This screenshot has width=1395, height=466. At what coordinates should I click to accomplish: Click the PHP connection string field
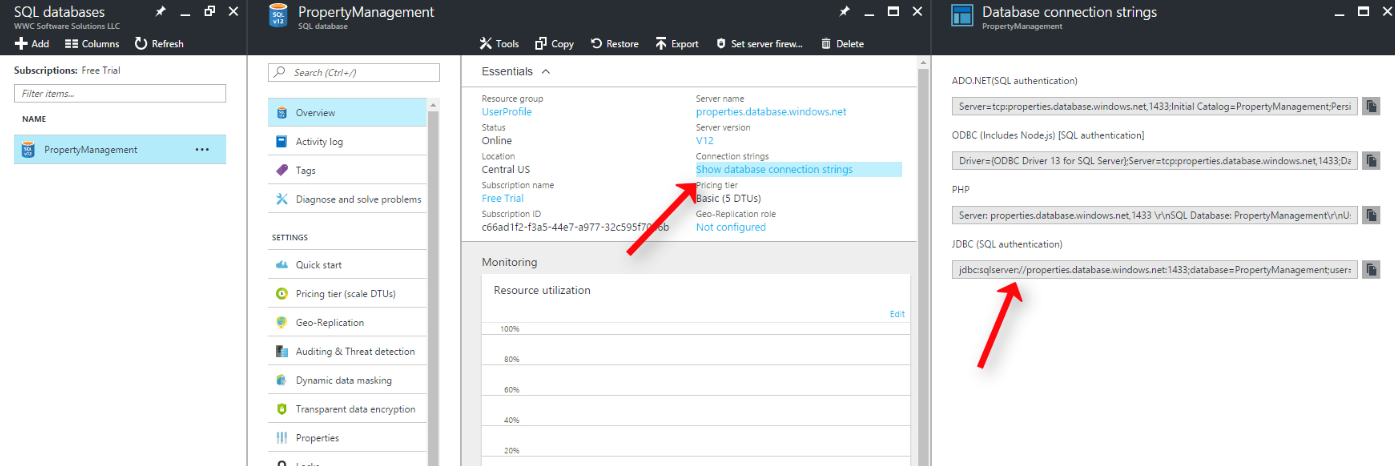[x=1155, y=215]
